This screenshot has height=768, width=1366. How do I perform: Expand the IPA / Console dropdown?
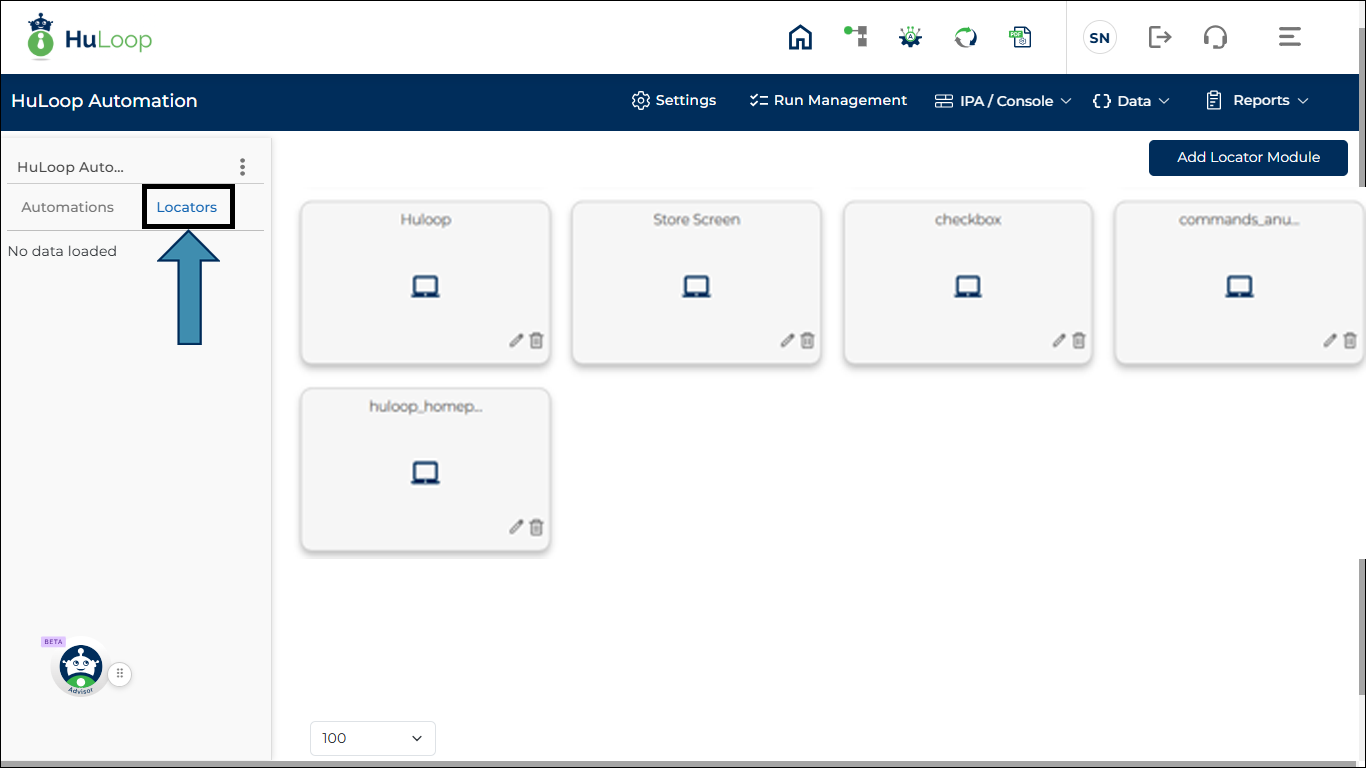point(1003,101)
